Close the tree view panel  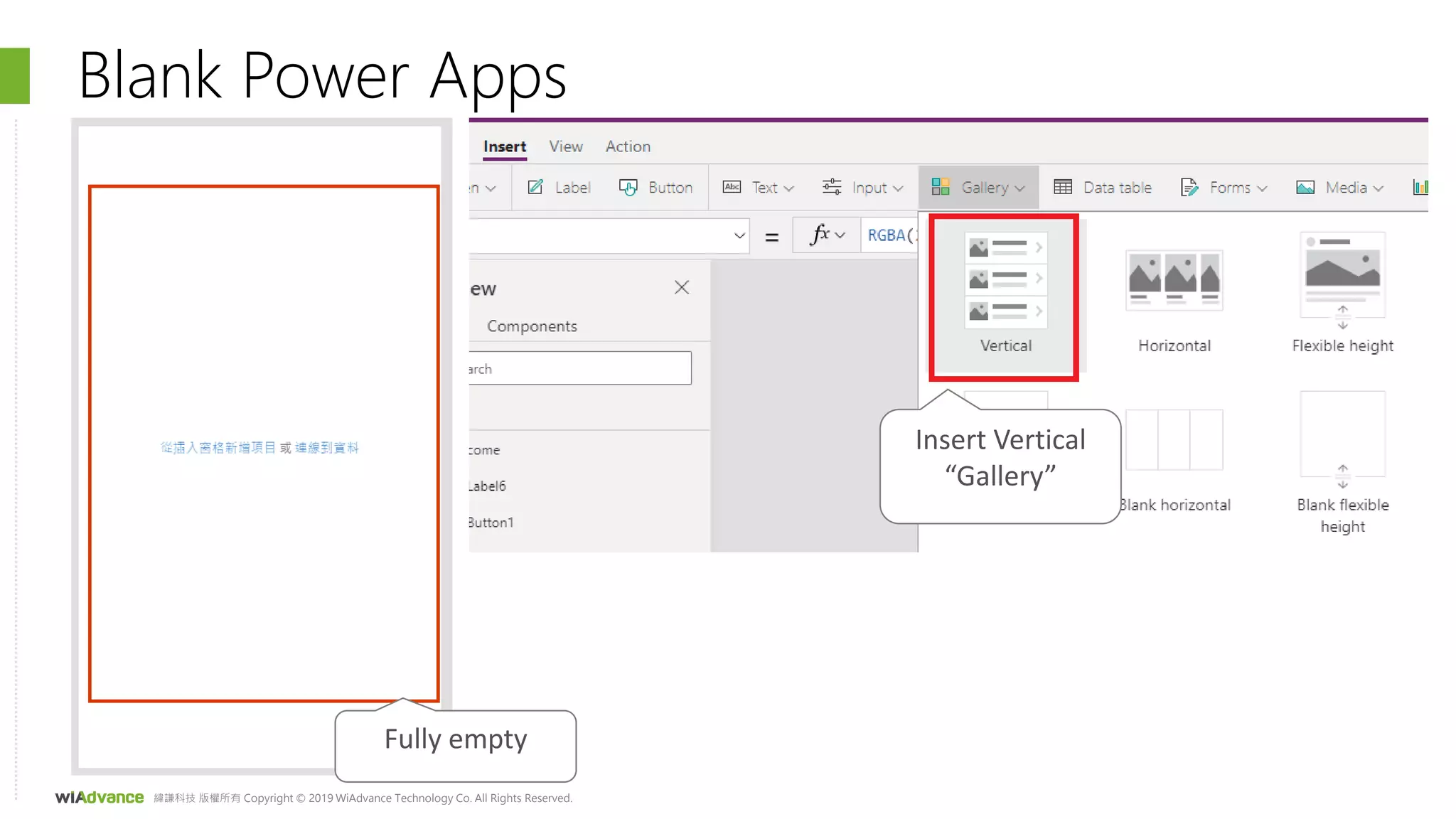click(682, 287)
